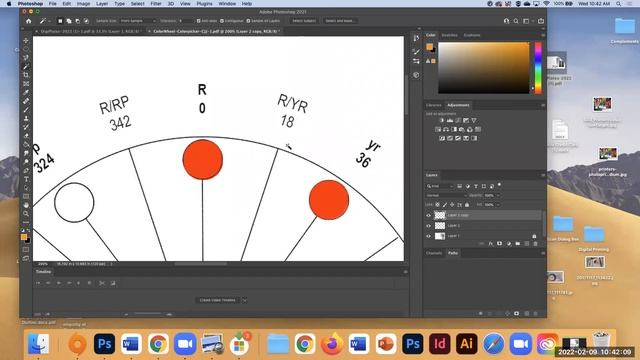
Task: Open the Share icon top right
Action: click(541, 21)
